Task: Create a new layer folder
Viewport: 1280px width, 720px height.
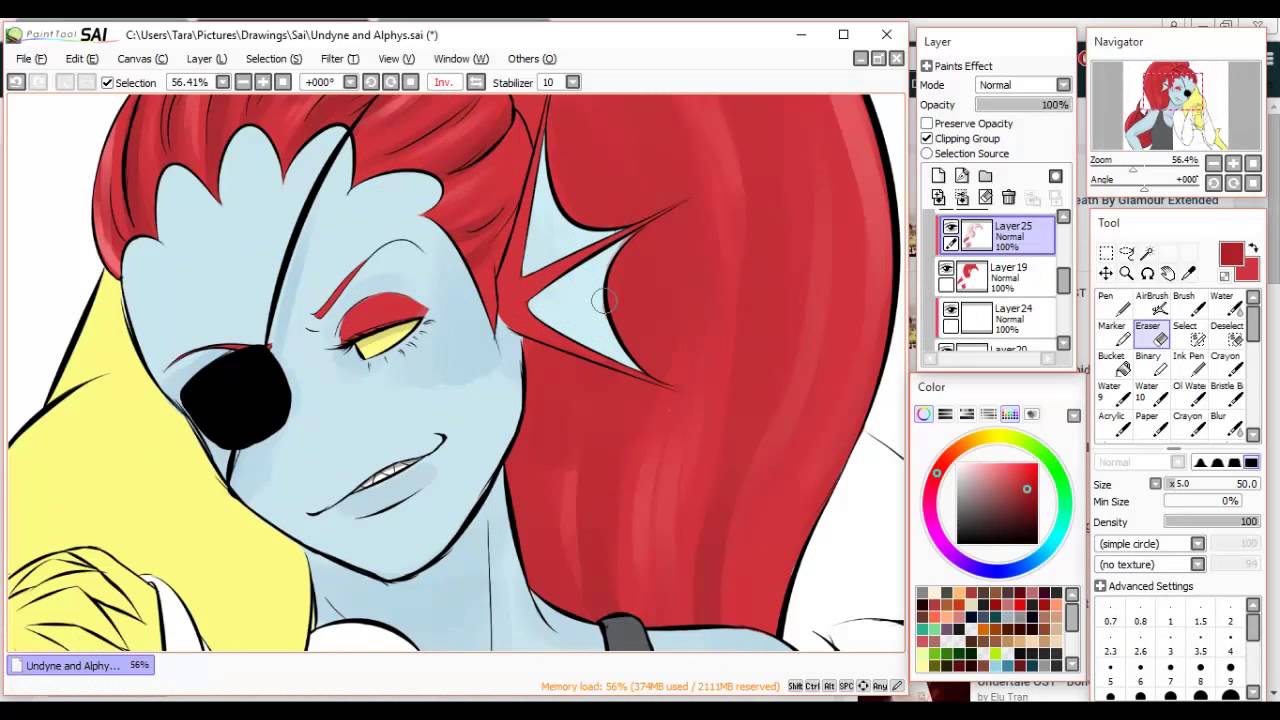Action: click(985, 176)
